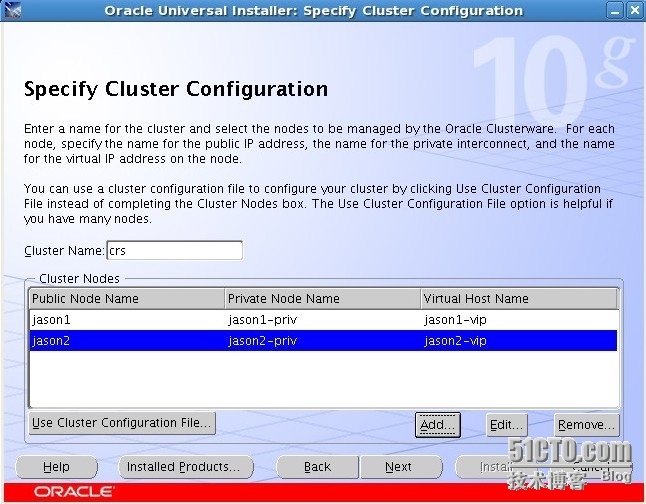Image resolution: width=646 pixels, height=504 pixels.
Task: Add a new cluster node
Action: (x=438, y=425)
